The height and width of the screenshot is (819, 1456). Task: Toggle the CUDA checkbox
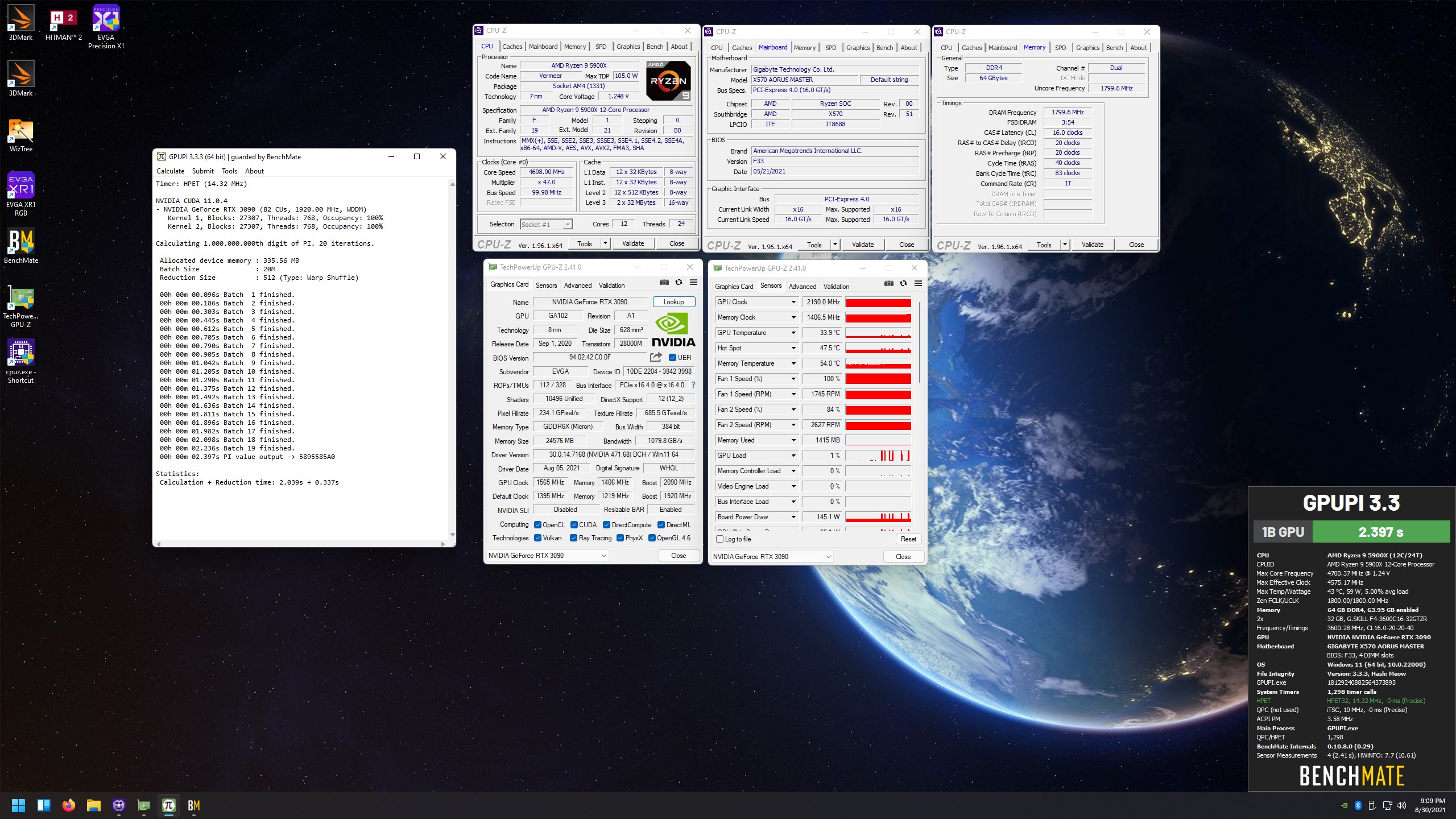tap(574, 525)
